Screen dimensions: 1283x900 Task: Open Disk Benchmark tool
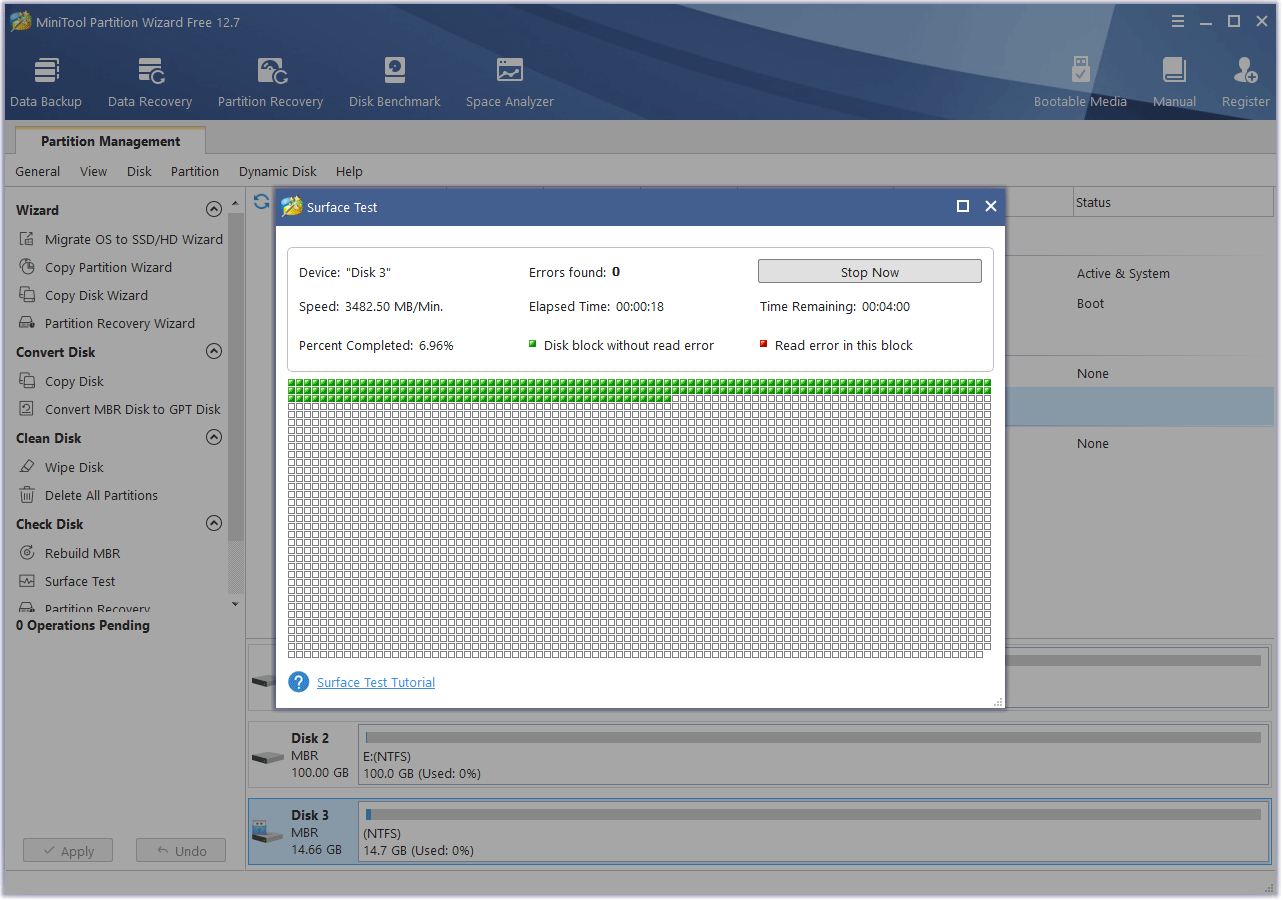click(395, 83)
